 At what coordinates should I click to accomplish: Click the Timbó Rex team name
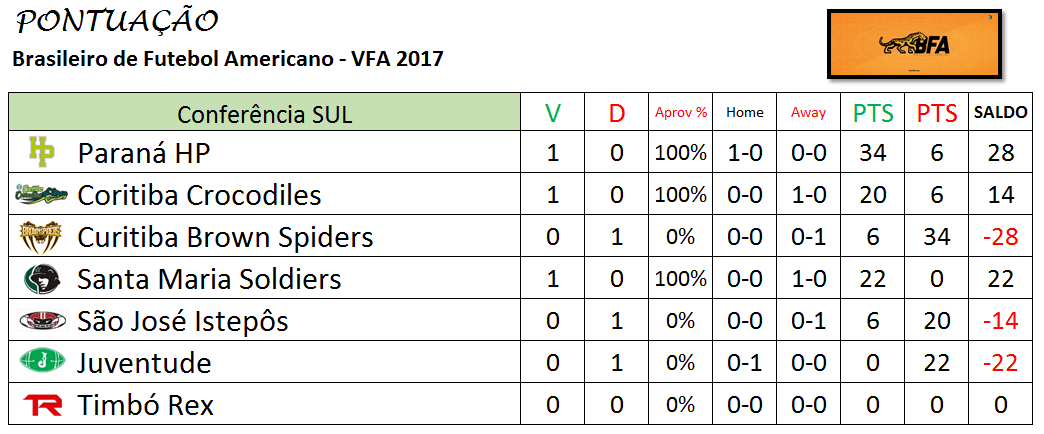pyautogui.click(x=145, y=405)
